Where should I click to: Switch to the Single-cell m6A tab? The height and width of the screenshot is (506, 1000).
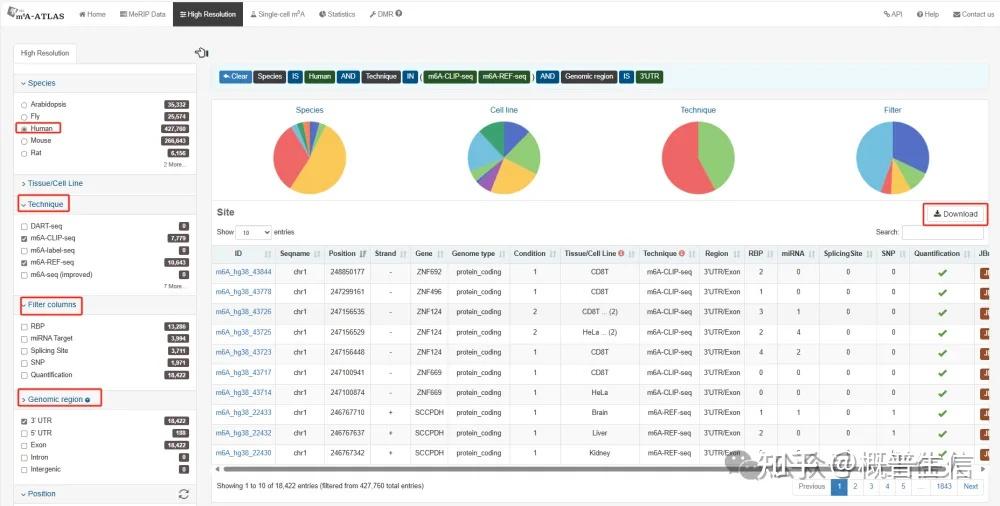click(277, 14)
